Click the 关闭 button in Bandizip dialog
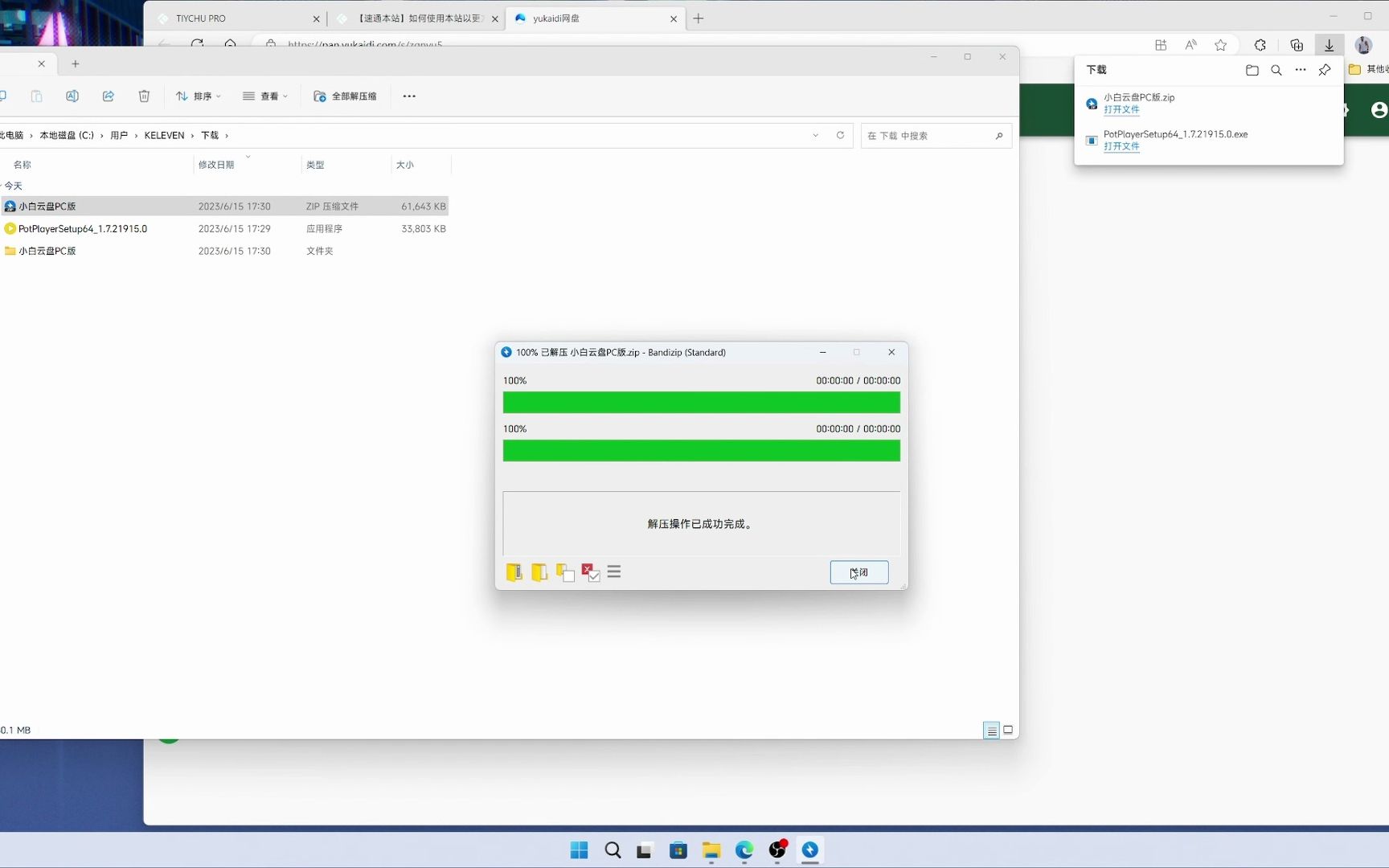1389x868 pixels. click(x=858, y=572)
